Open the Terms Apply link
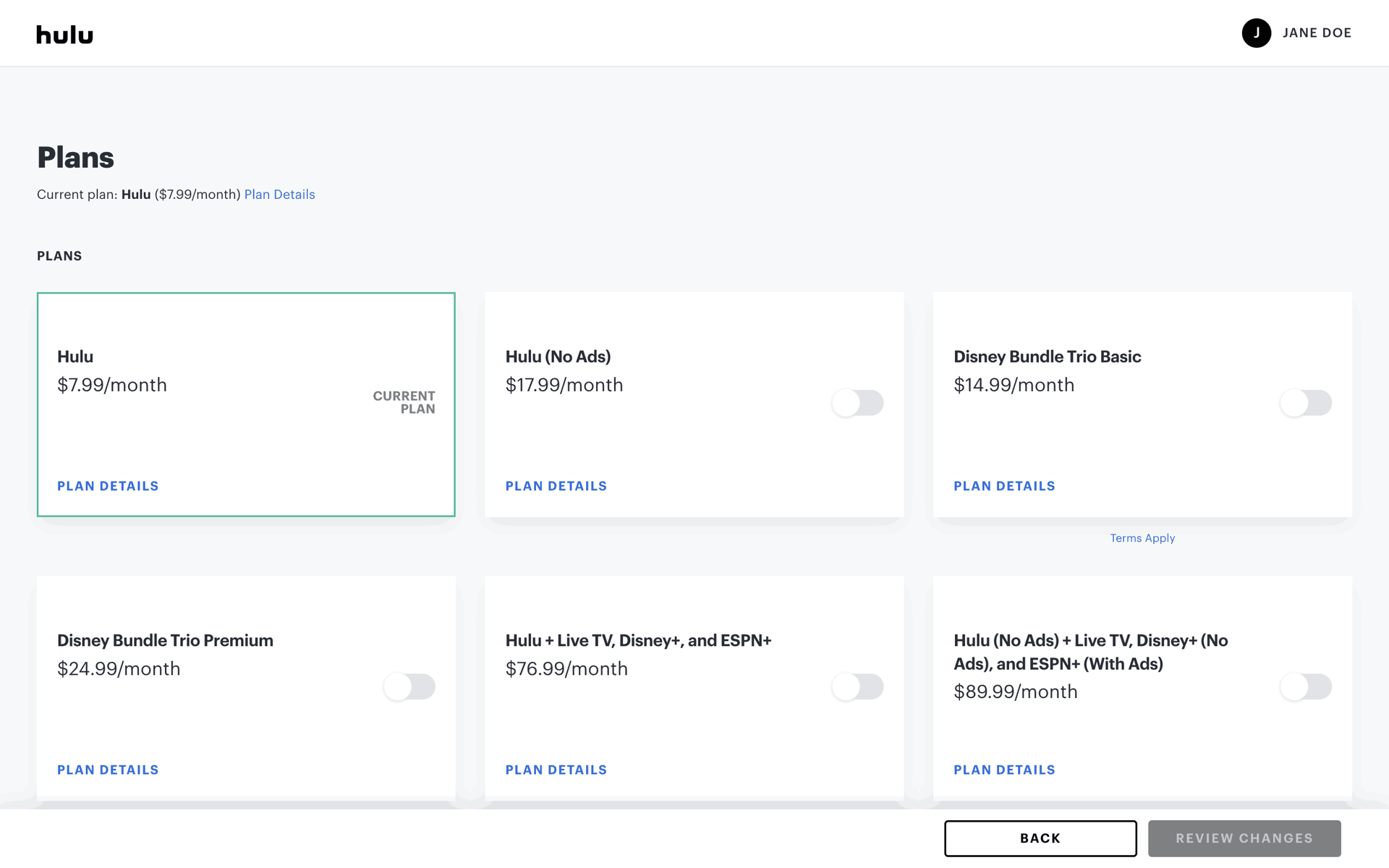 (1142, 538)
